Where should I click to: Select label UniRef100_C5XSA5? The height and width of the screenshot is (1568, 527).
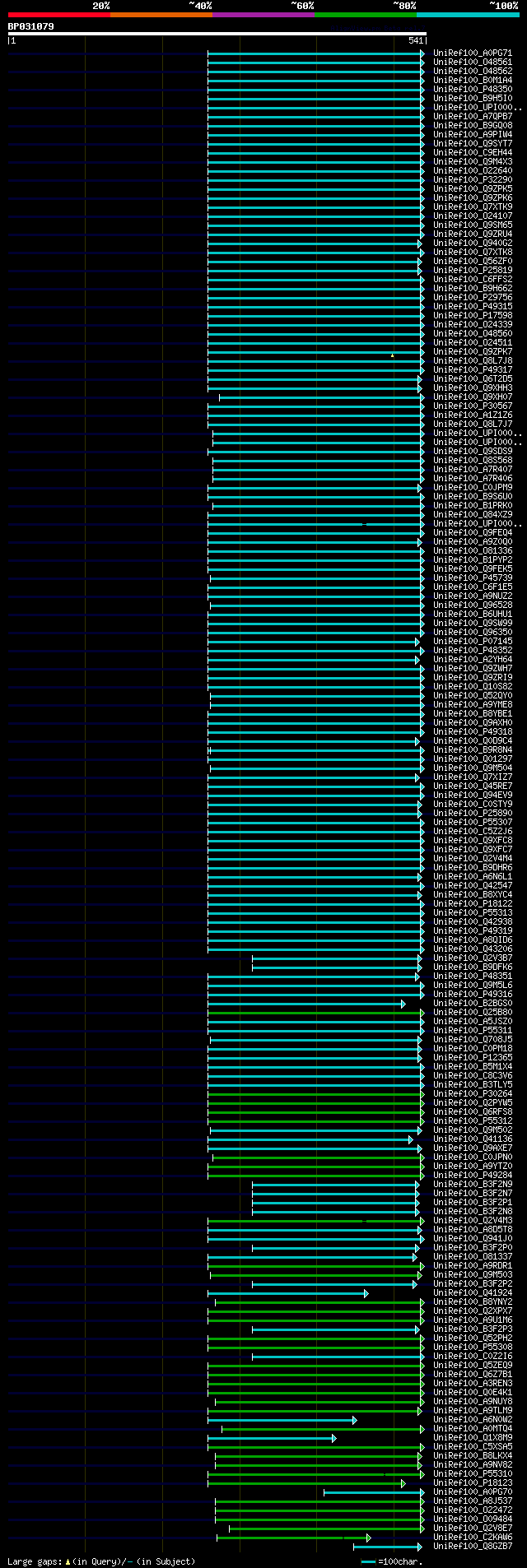point(473,1447)
